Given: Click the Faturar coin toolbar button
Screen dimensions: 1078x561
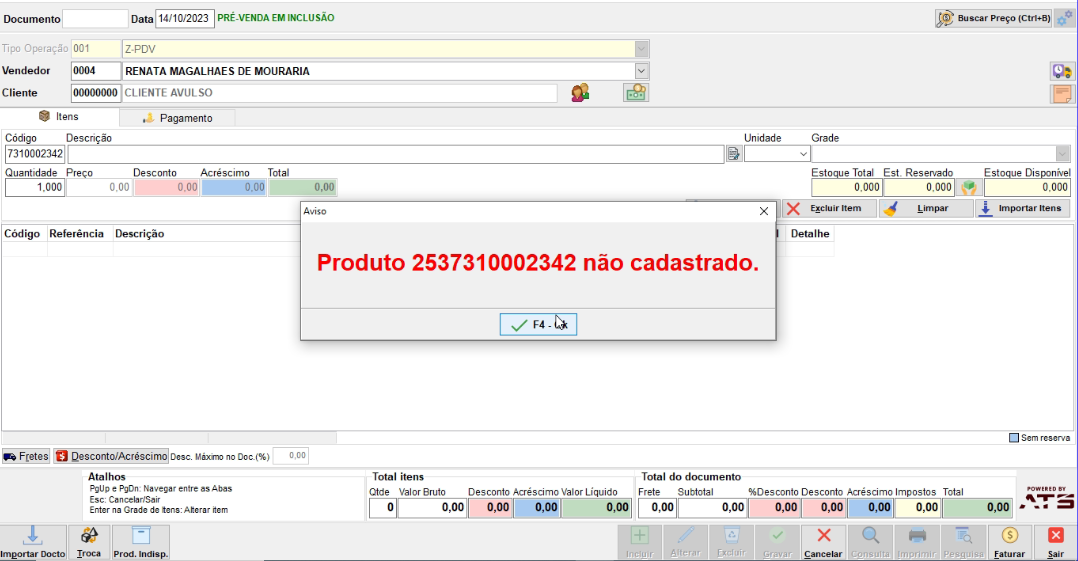Looking at the screenshot, I should coord(1010,542).
